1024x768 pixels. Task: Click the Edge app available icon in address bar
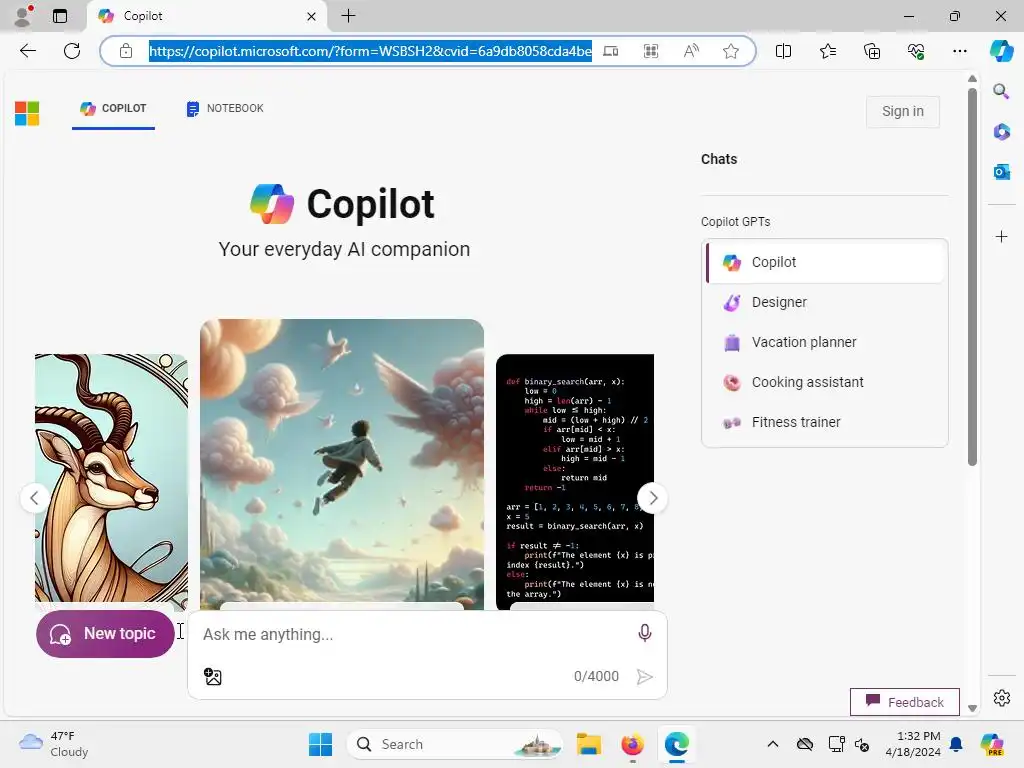point(611,51)
